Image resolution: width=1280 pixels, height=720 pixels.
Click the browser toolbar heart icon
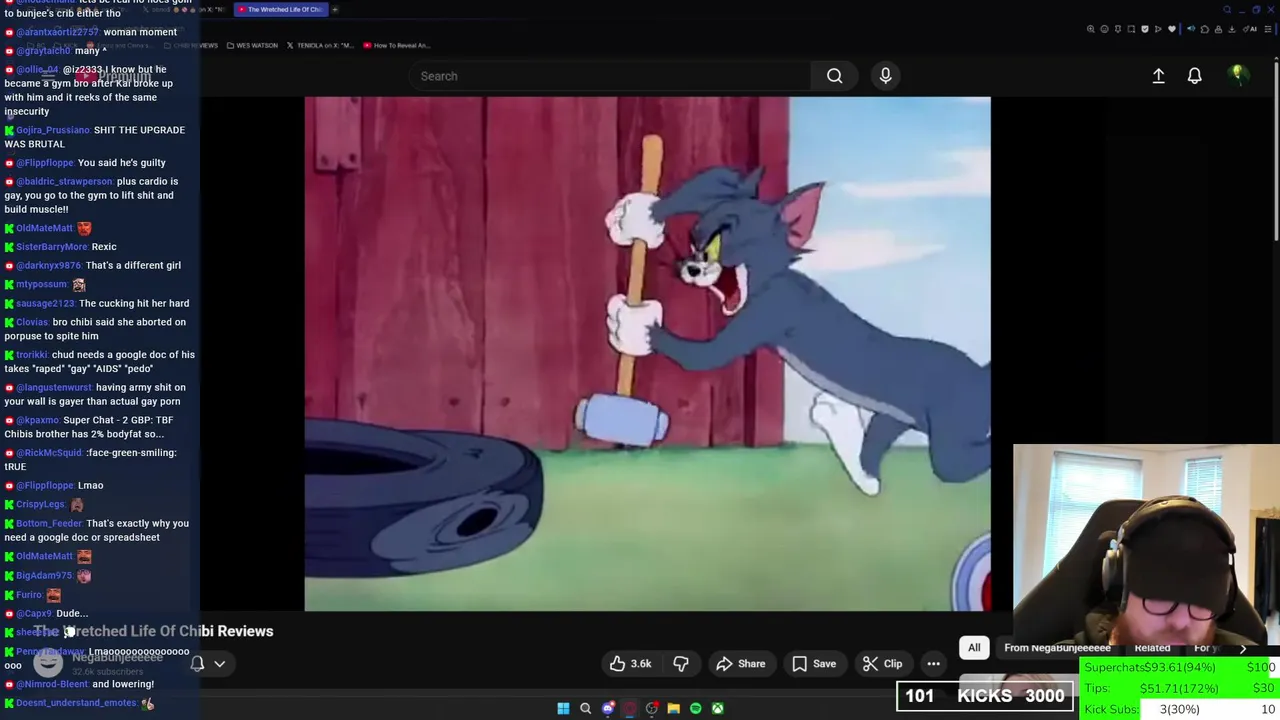pos(1172,29)
